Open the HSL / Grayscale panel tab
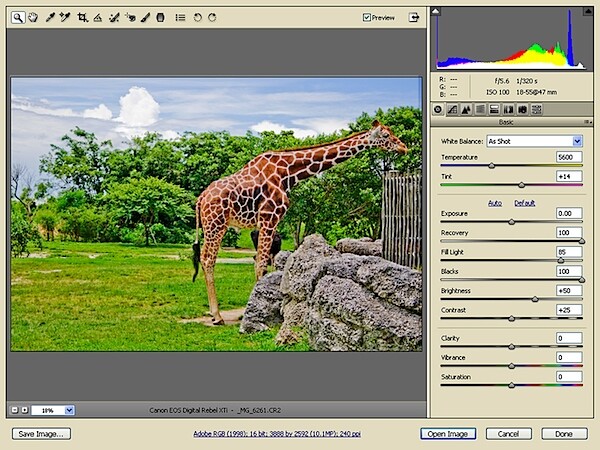 pyautogui.click(x=480, y=110)
